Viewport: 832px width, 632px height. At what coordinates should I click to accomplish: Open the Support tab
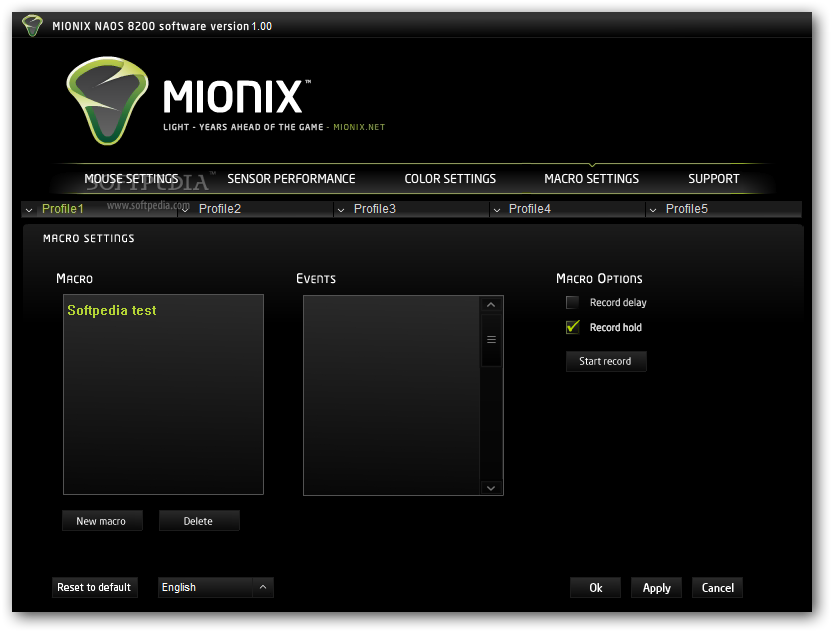(714, 179)
